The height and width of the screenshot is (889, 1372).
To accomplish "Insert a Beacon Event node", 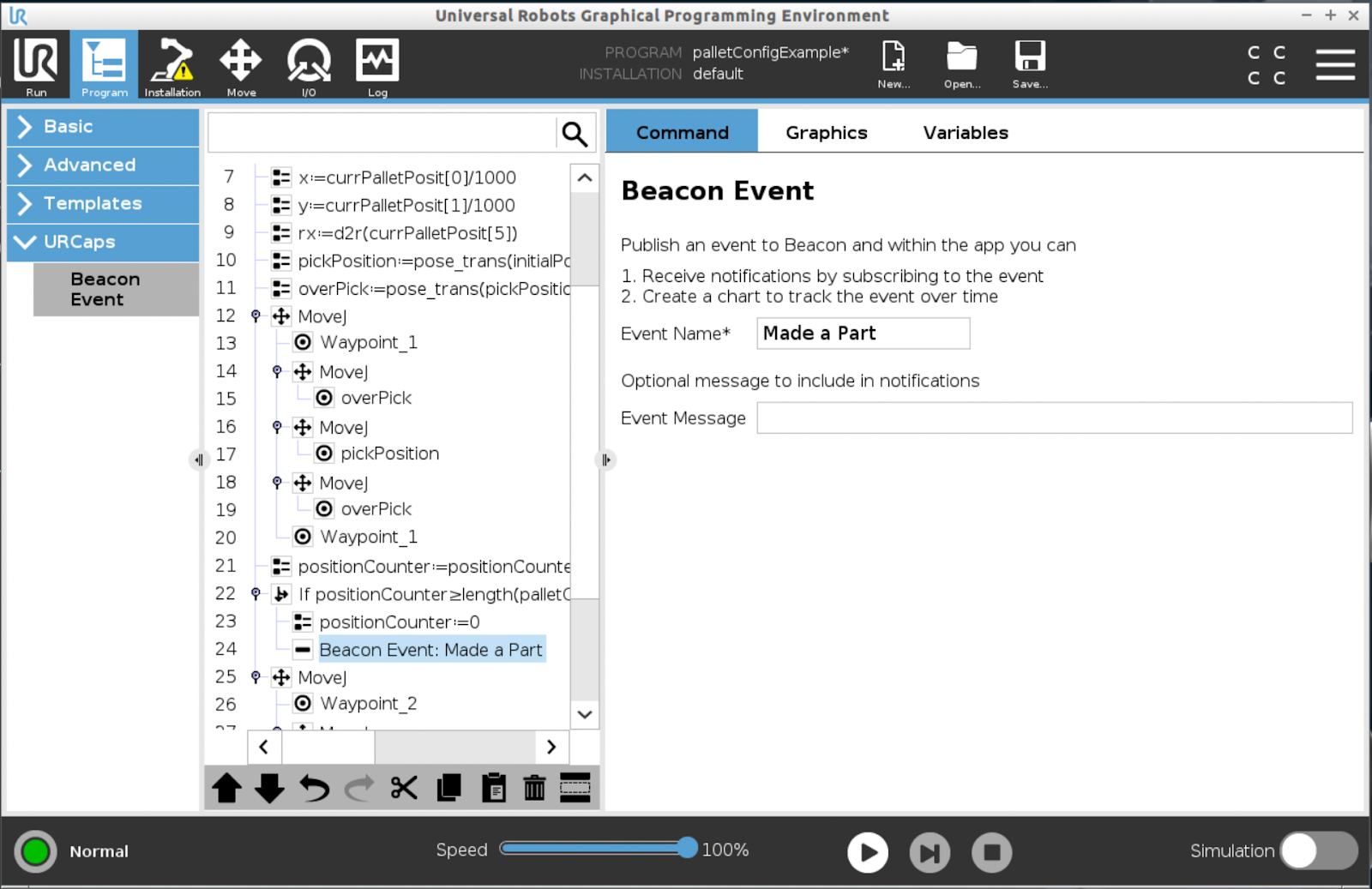I will click(x=116, y=290).
